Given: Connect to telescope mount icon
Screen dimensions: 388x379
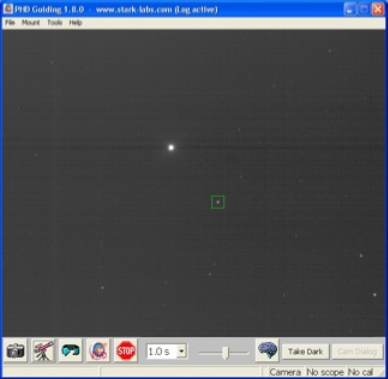Looking at the screenshot, I should pyautogui.click(x=43, y=351).
